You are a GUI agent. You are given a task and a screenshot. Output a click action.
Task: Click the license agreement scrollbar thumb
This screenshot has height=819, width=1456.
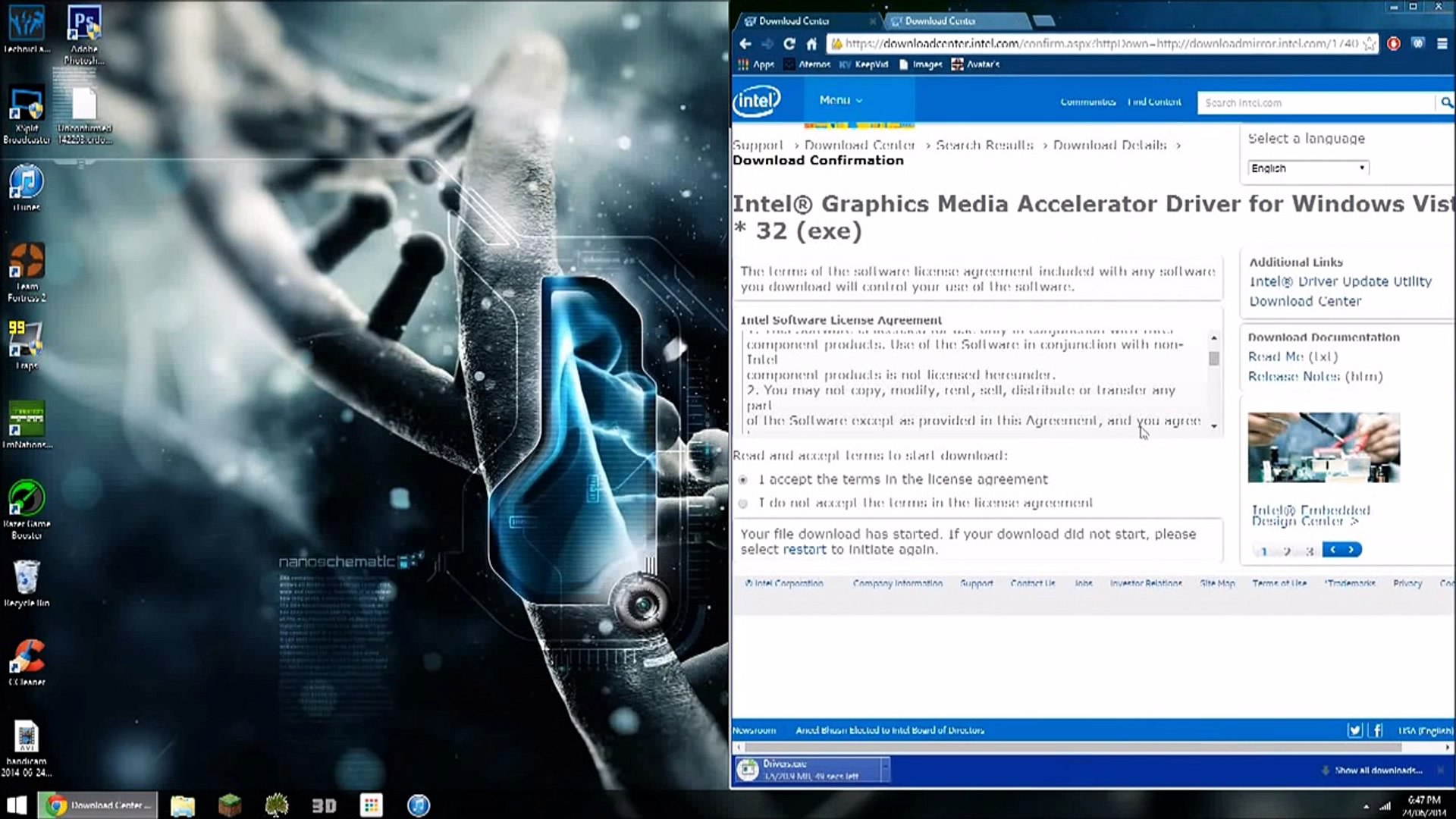[1214, 359]
